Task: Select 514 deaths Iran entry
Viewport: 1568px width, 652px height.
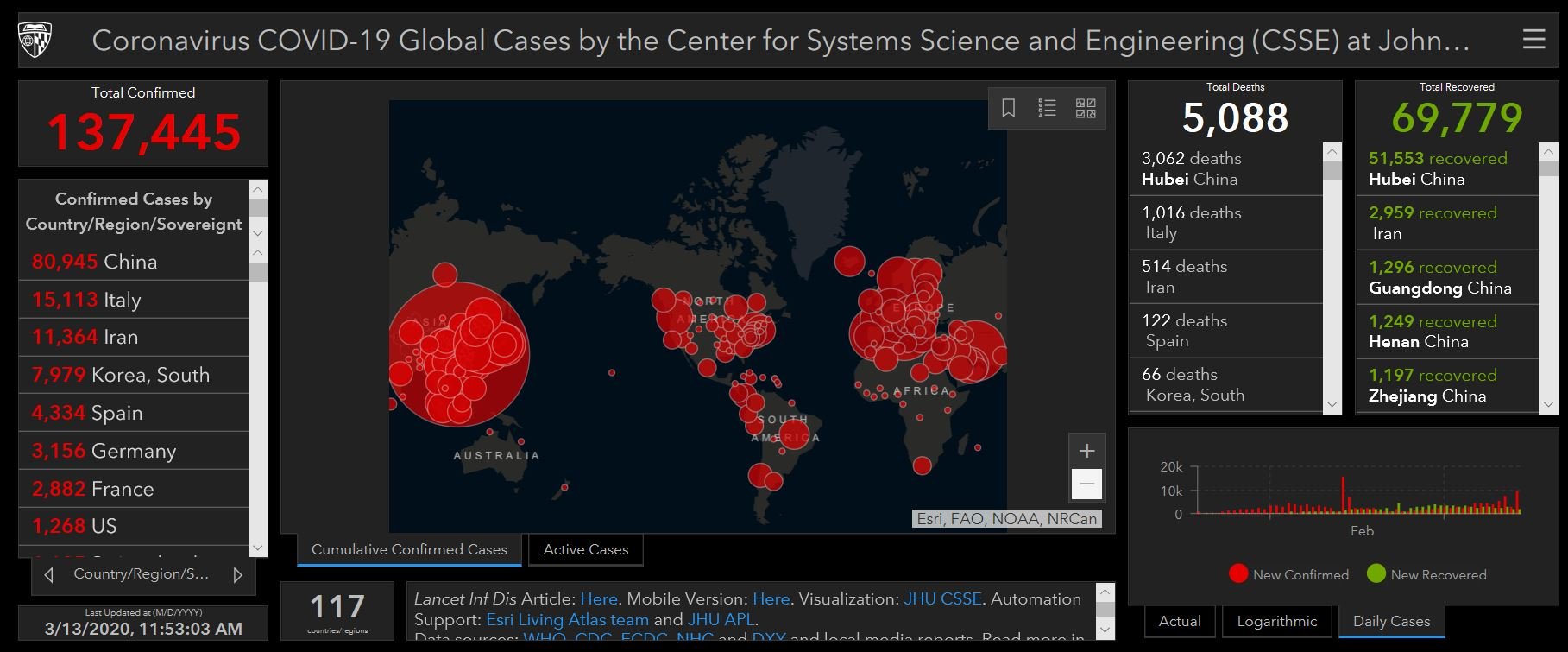Action: (x=1226, y=276)
